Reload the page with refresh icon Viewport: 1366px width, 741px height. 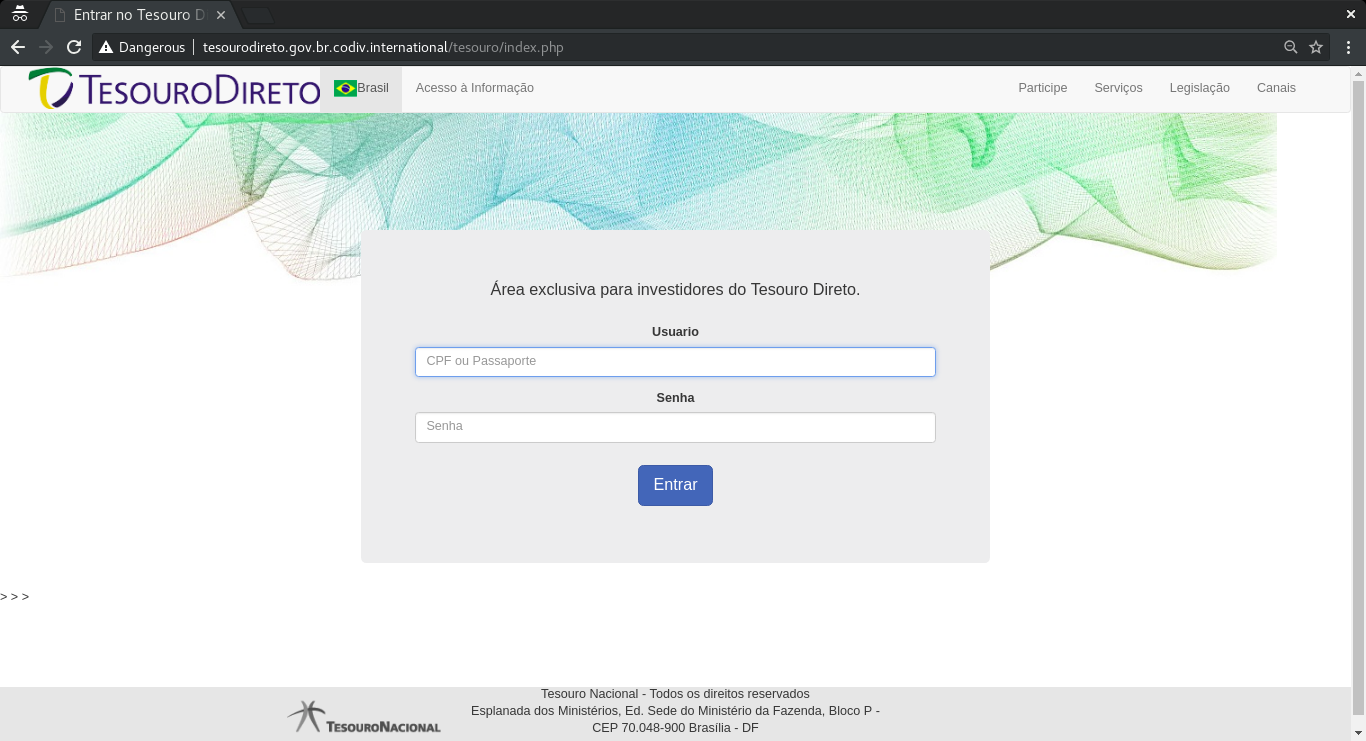(73, 47)
